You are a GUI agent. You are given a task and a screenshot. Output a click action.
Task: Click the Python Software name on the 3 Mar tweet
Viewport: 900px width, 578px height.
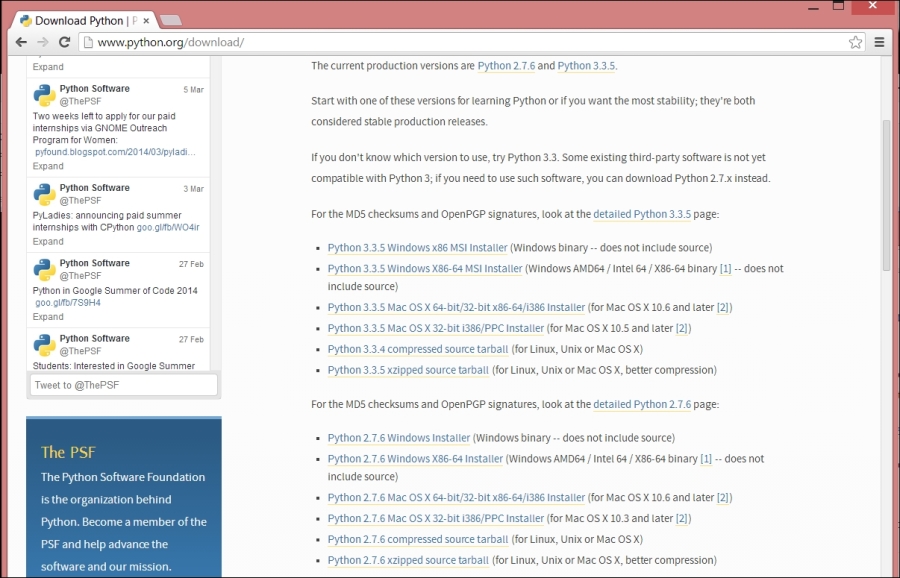[95, 188]
